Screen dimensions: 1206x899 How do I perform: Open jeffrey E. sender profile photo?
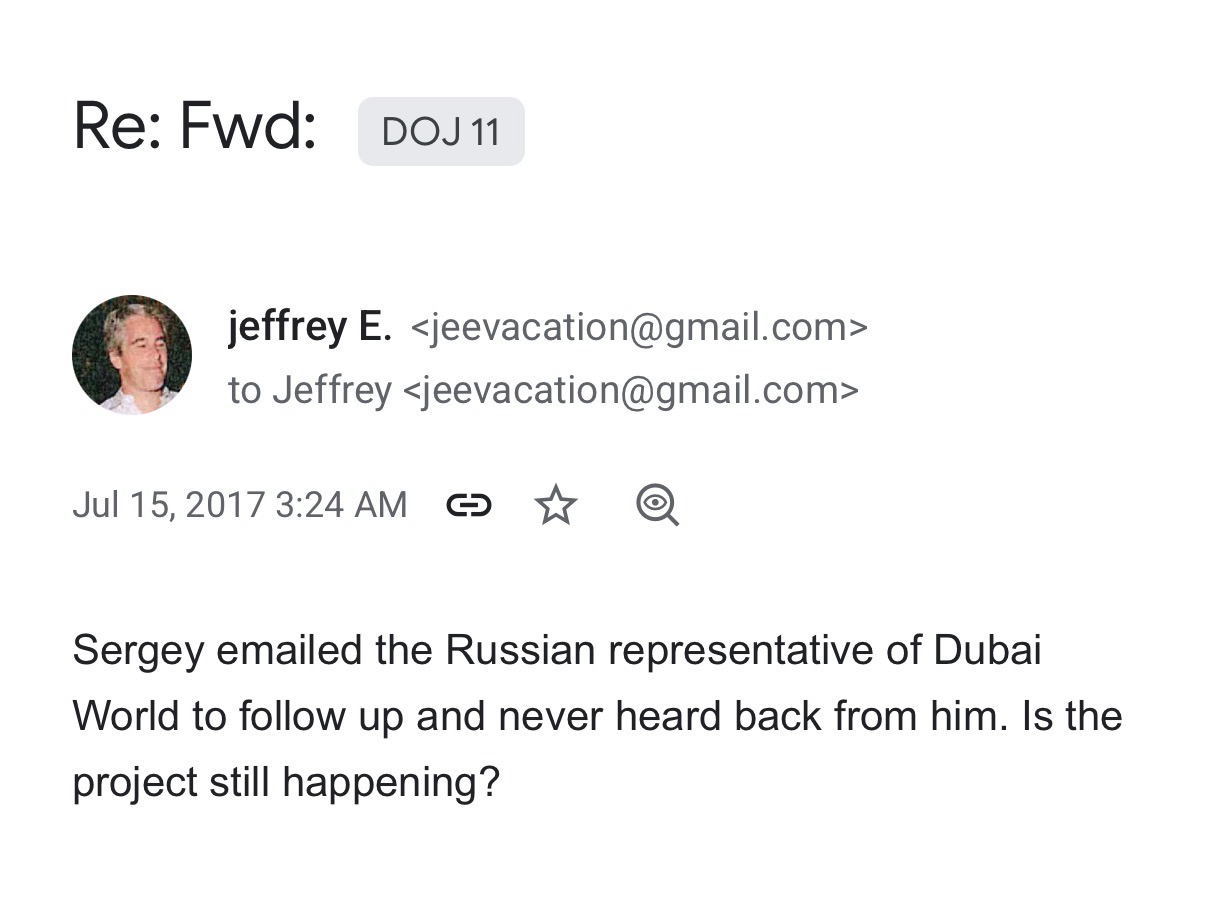pyautogui.click(x=132, y=355)
